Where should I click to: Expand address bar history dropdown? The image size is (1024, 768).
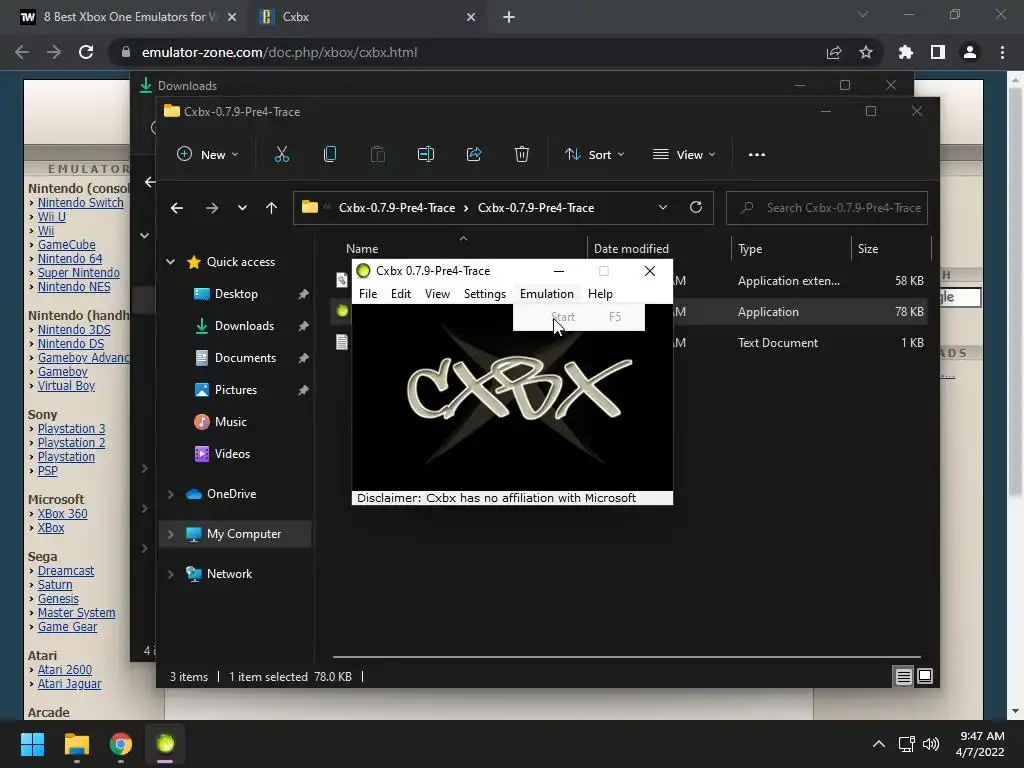coord(663,208)
